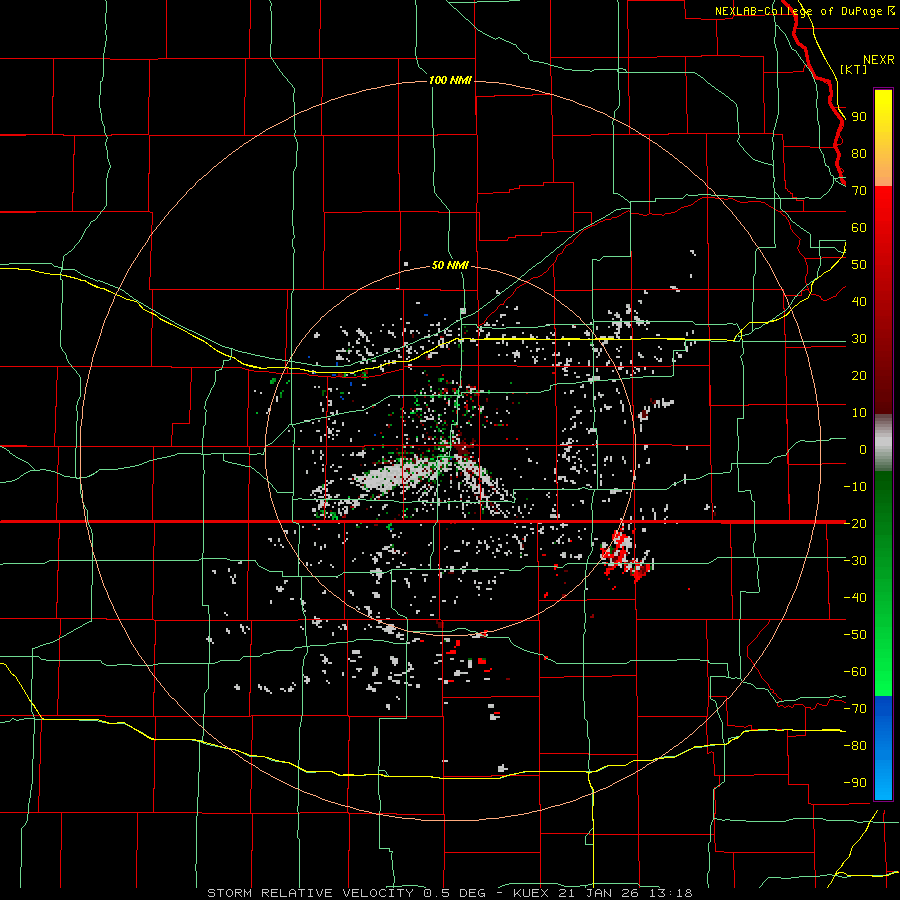900x900 pixels.
Task: Select the -70 scale label
Action: point(855,708)
